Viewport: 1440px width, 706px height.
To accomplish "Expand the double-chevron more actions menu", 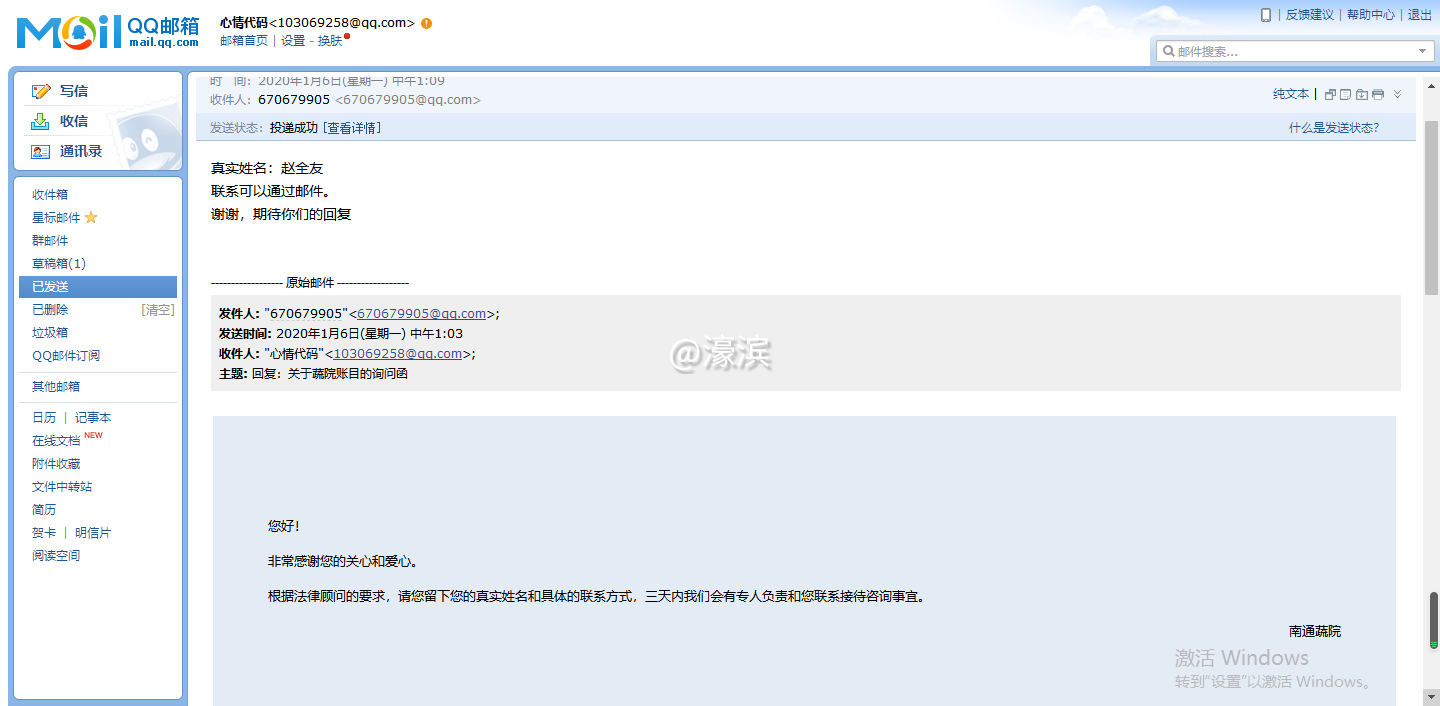I will (1397, 93).
